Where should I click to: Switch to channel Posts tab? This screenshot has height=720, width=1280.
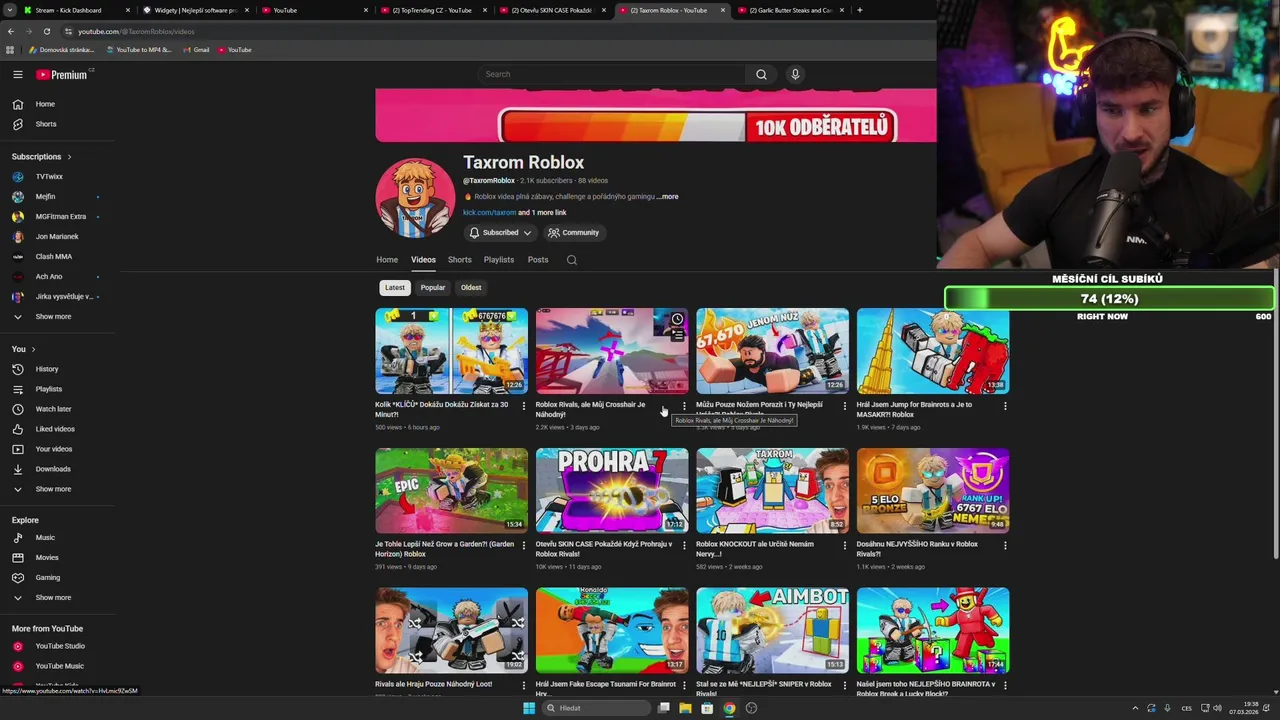tap(538, 260)
